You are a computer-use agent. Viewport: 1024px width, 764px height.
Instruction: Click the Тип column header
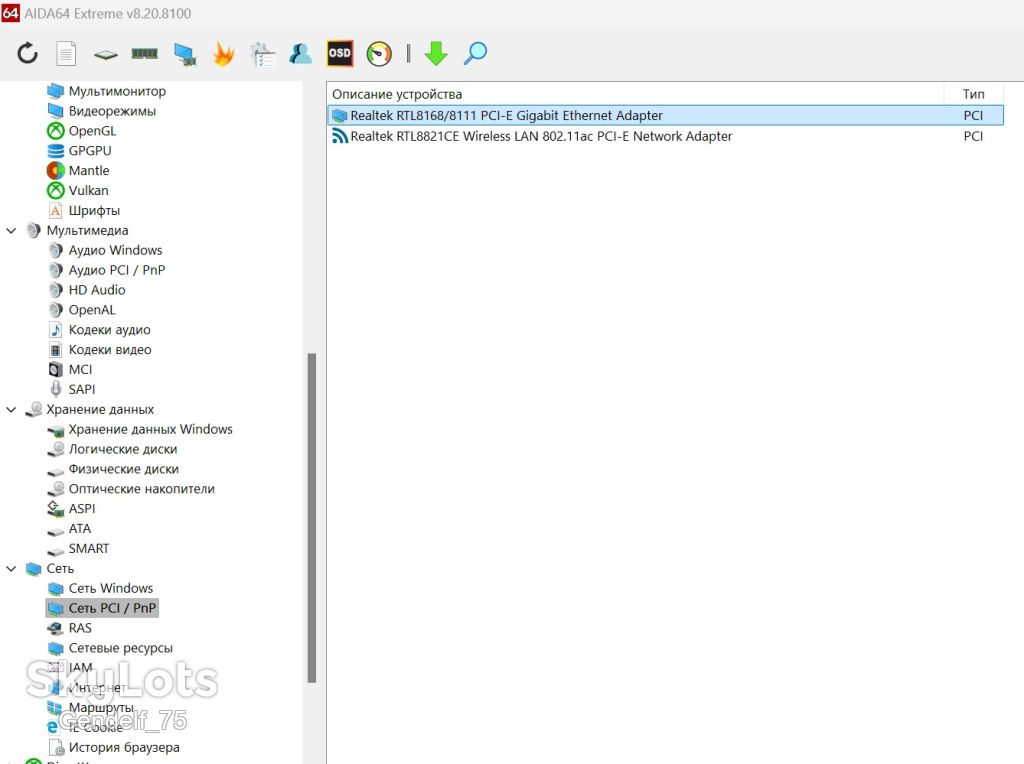[974, 94]
